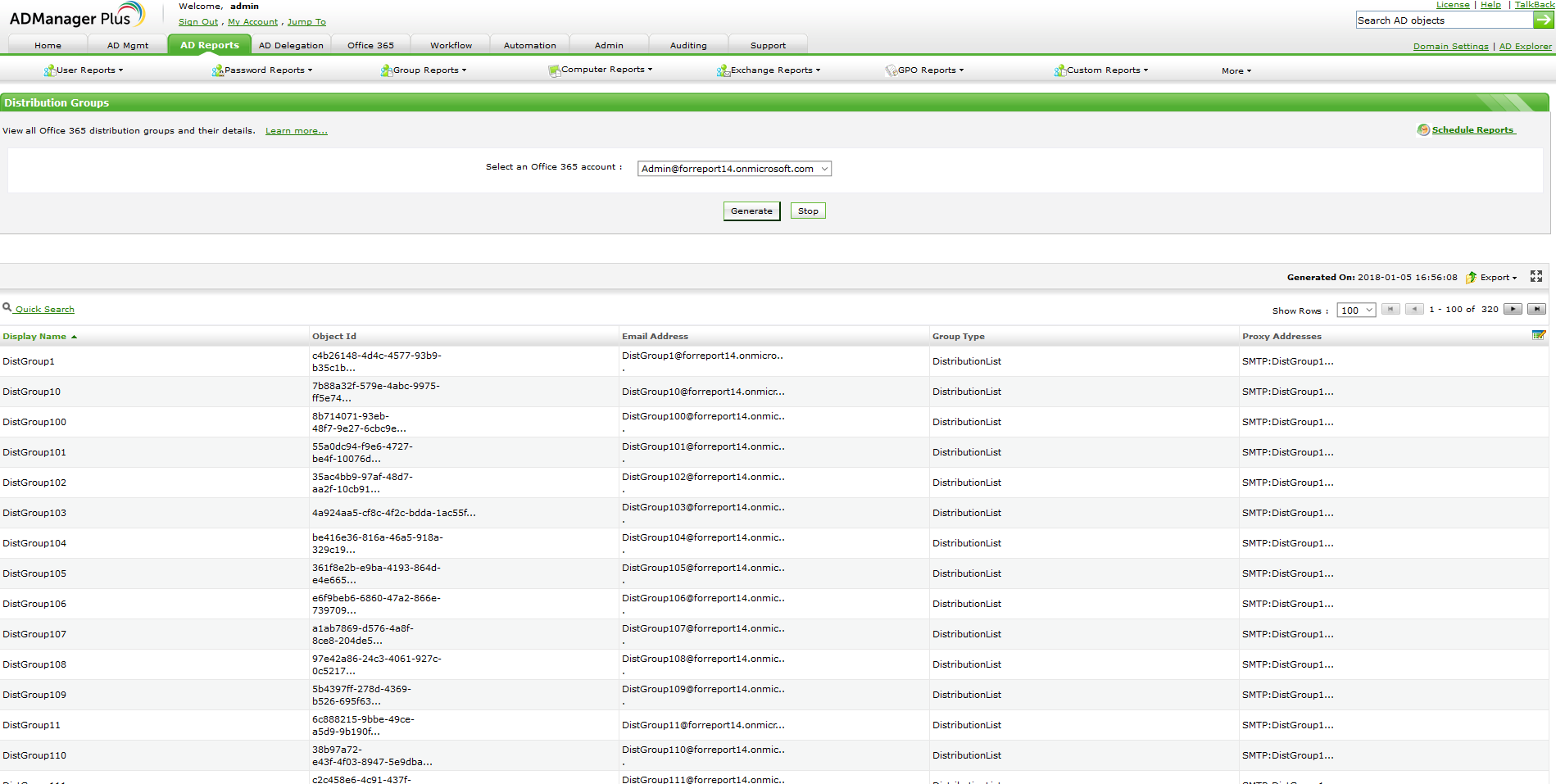Change the Show Rows count dropdown
Image resolution: width=1556 pixels, height=784 pixels.
(x=1356, y=310)
